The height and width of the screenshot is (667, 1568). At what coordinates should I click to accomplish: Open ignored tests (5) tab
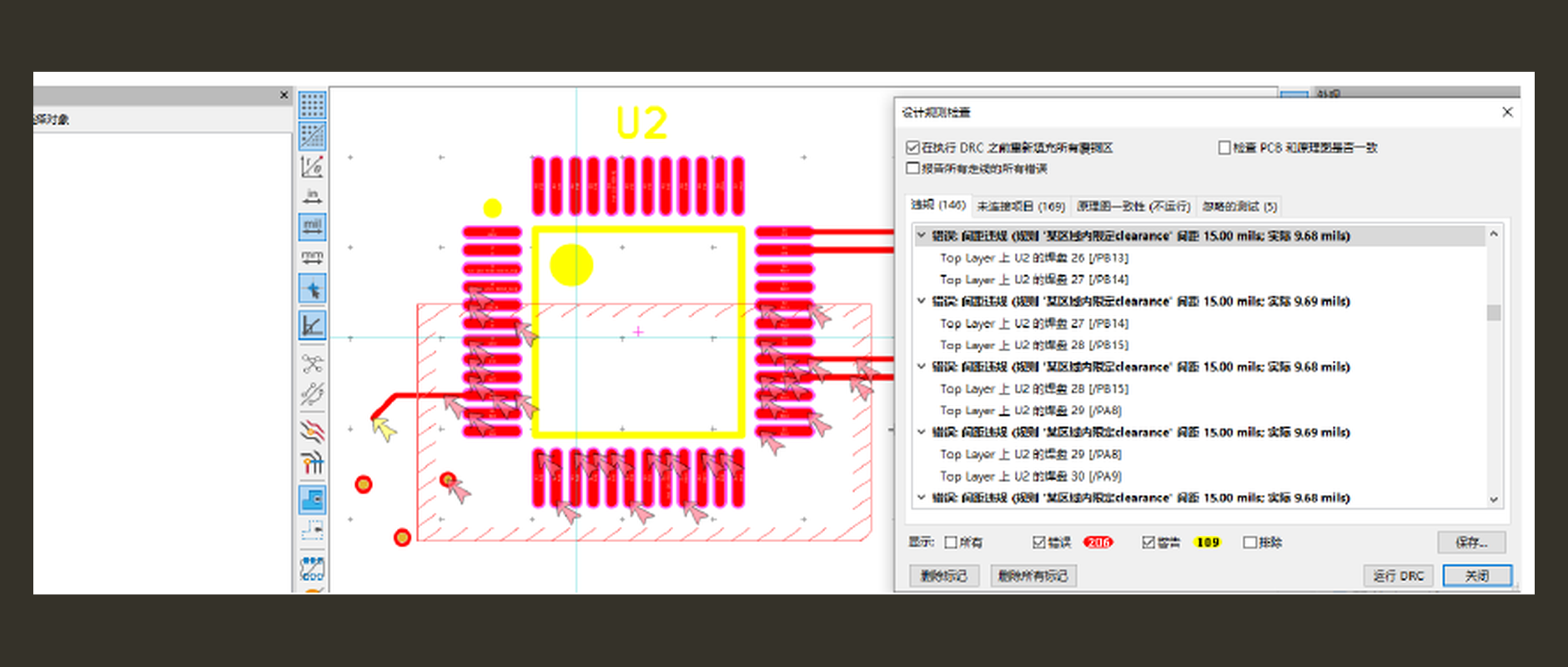pos(1239,206)
